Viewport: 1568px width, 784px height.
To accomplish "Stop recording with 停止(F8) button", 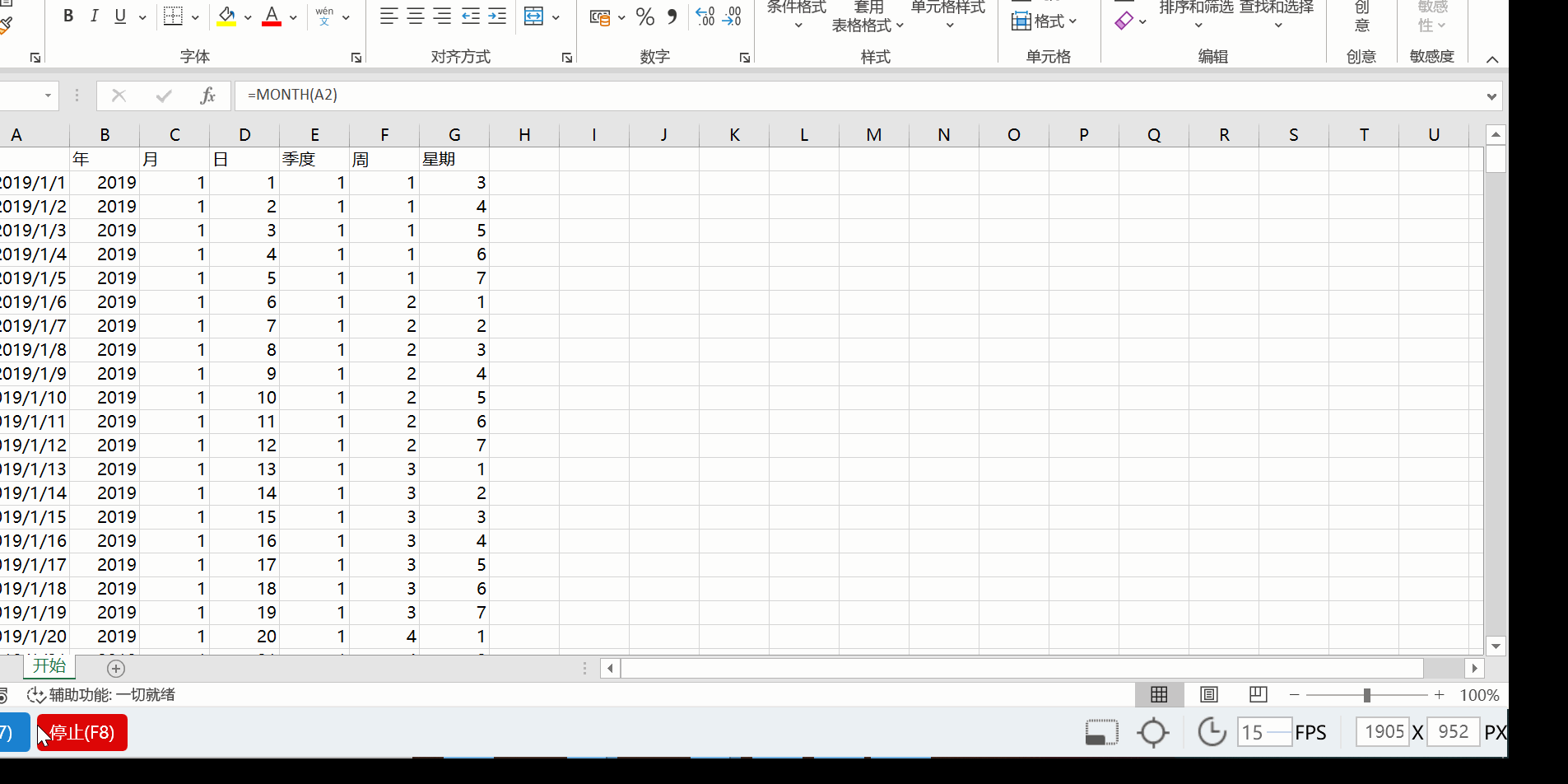I will click(82, 732).
